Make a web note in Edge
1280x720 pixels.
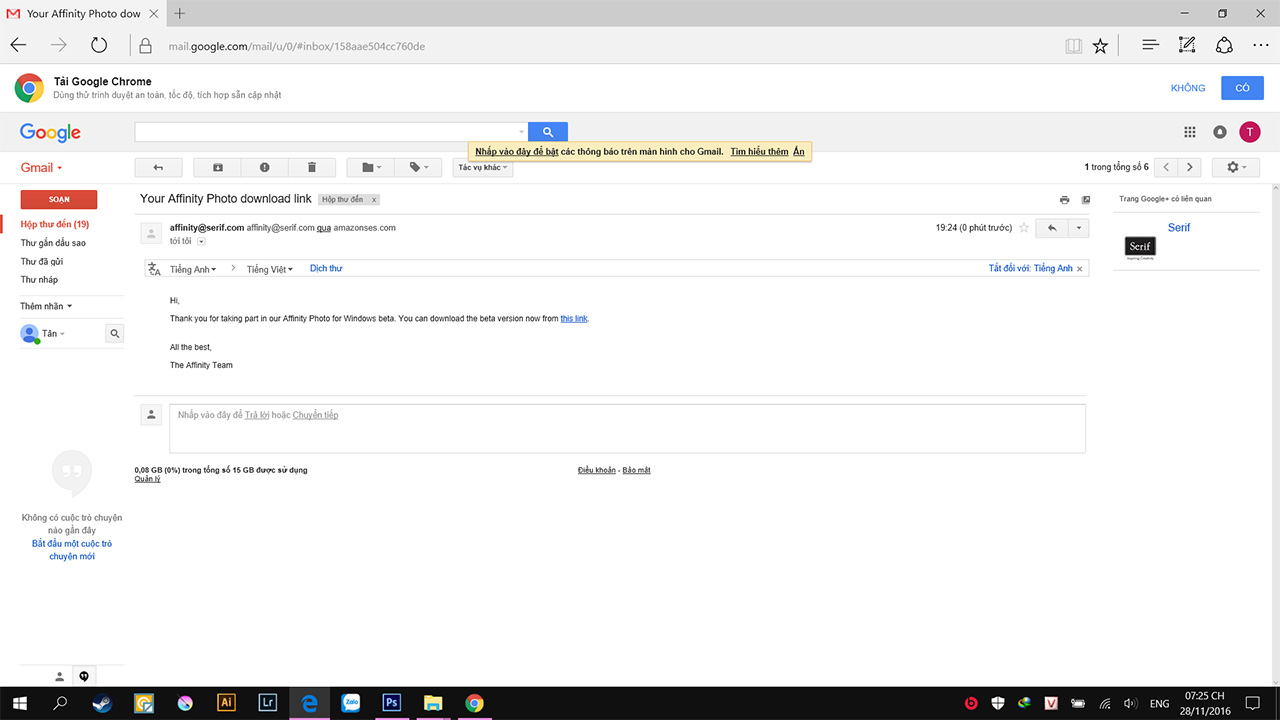pos(1187,45)
